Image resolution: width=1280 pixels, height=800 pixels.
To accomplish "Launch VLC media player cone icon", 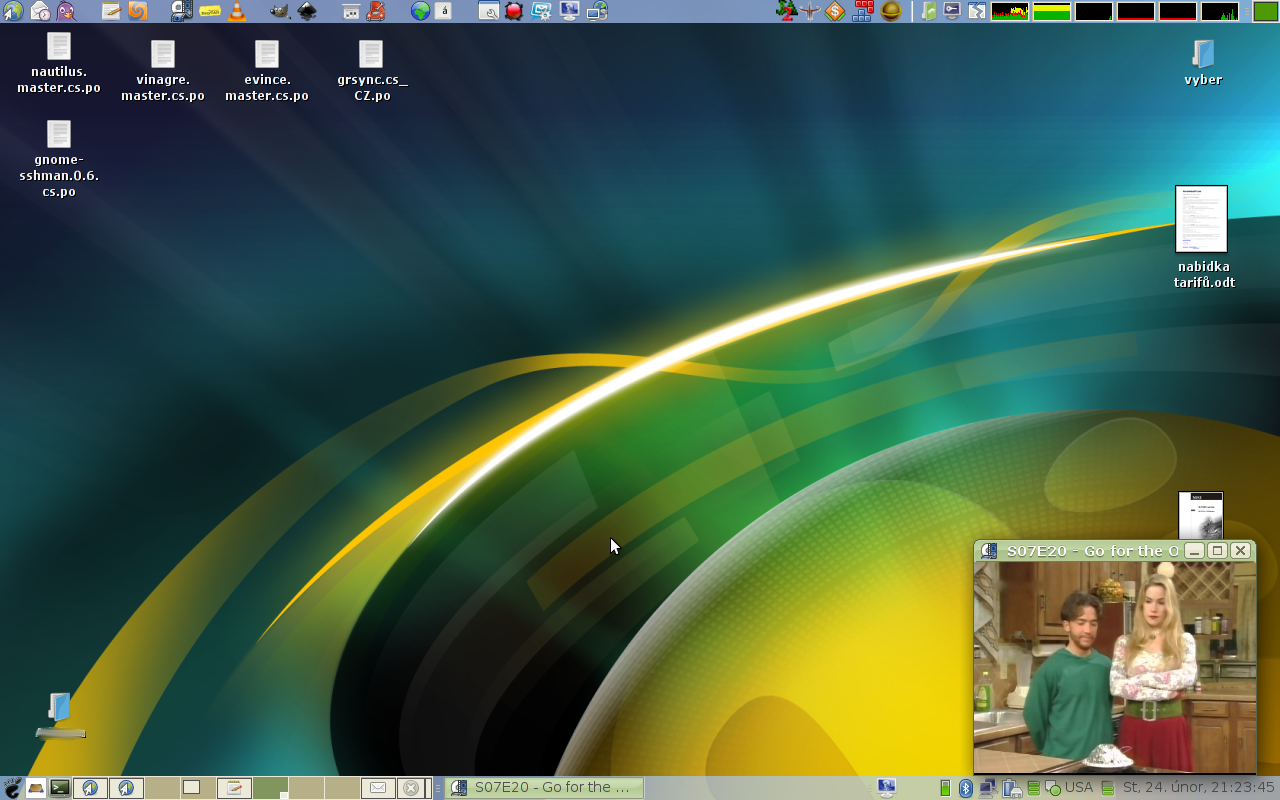I will click(x=237, y=11).
